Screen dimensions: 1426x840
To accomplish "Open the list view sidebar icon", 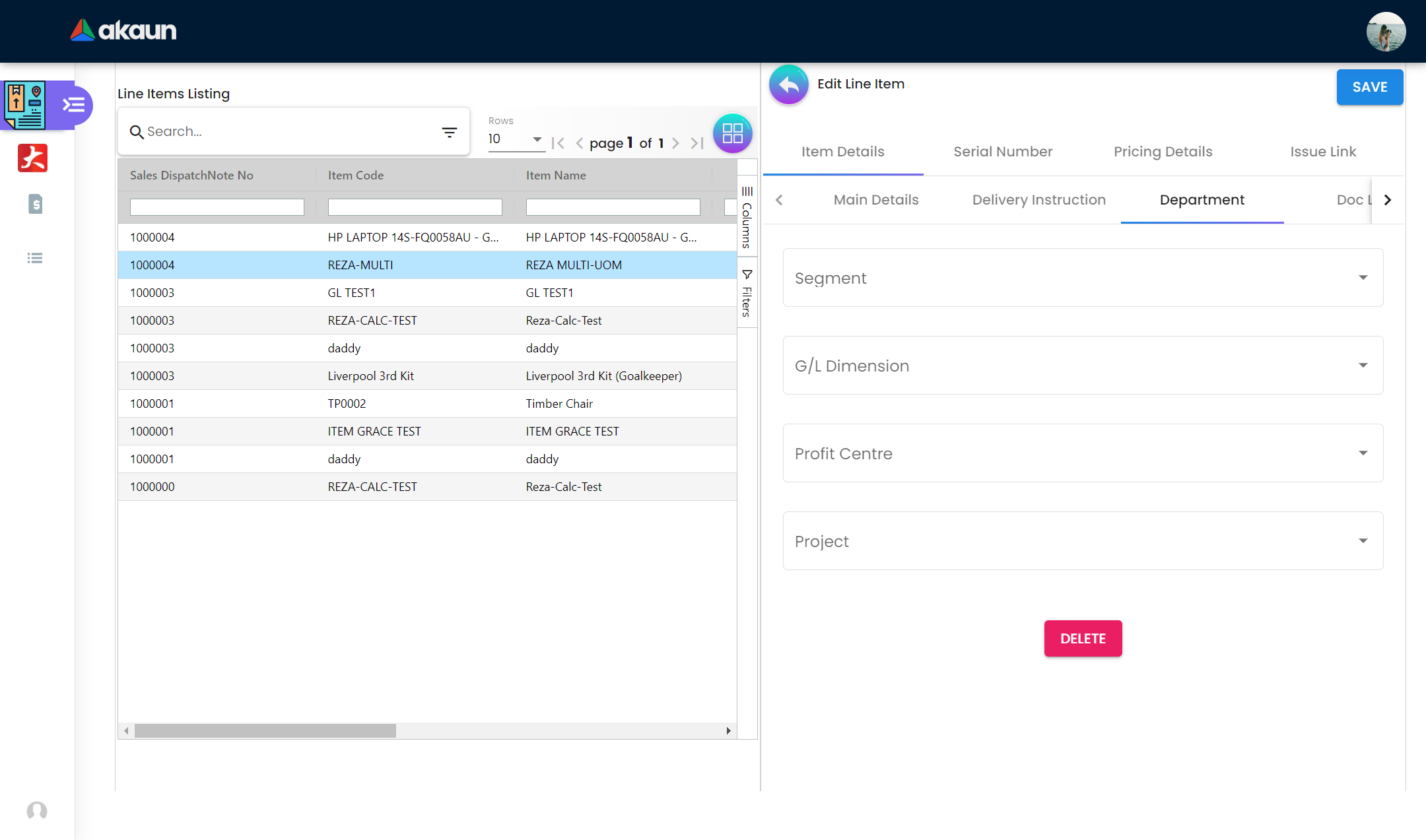I will [35, 258].
